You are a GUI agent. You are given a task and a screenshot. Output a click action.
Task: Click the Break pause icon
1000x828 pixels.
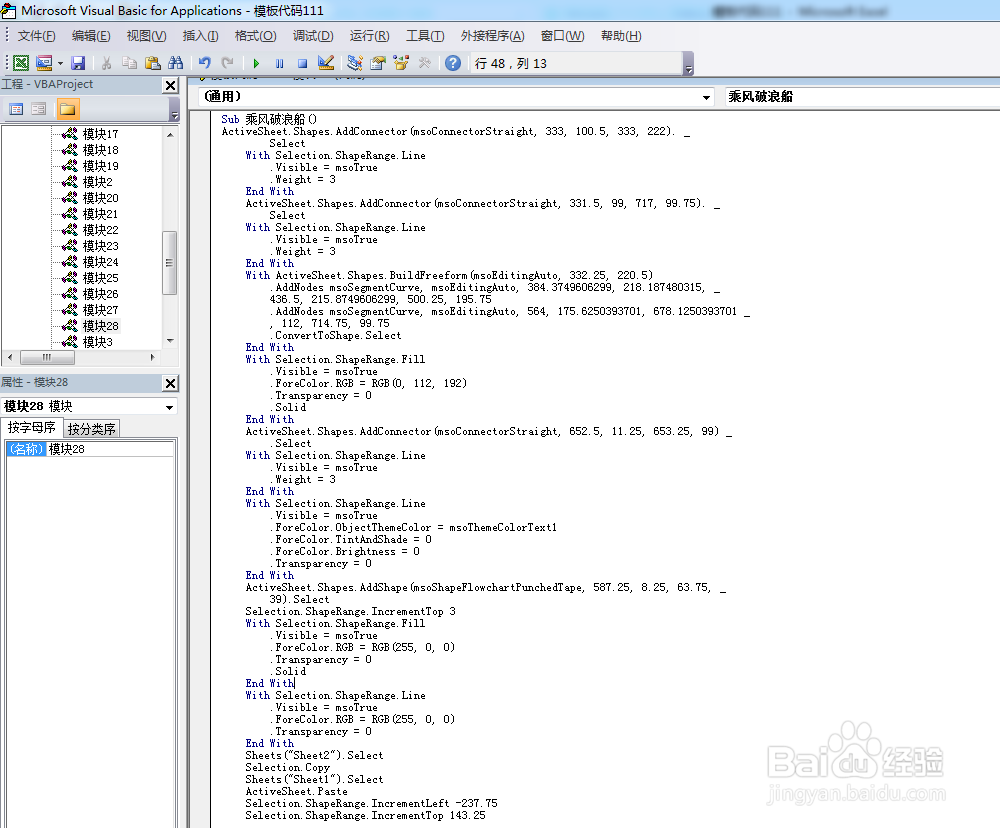[279, 63]
